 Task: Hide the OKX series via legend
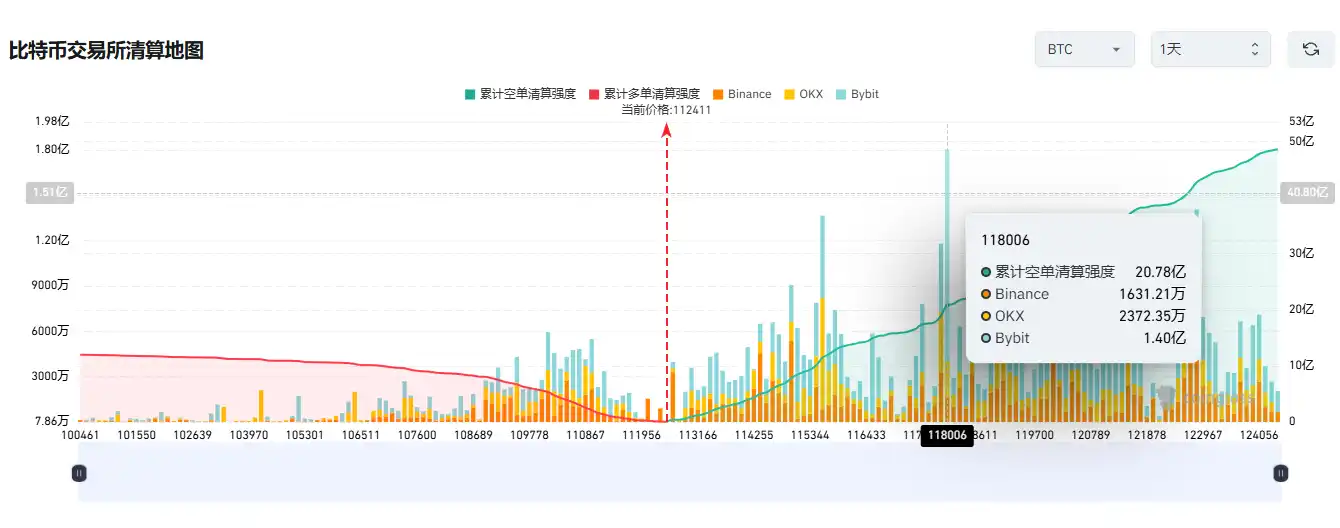[x=802, y=94]
